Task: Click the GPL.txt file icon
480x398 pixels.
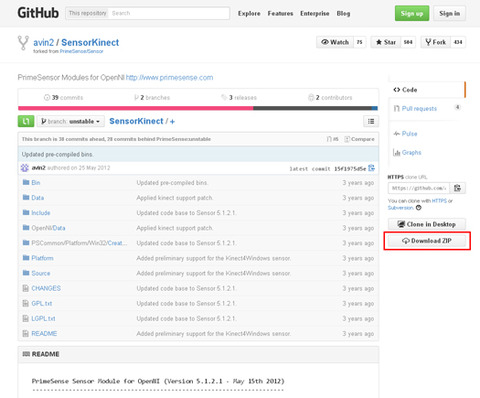Action: [25, 303]
